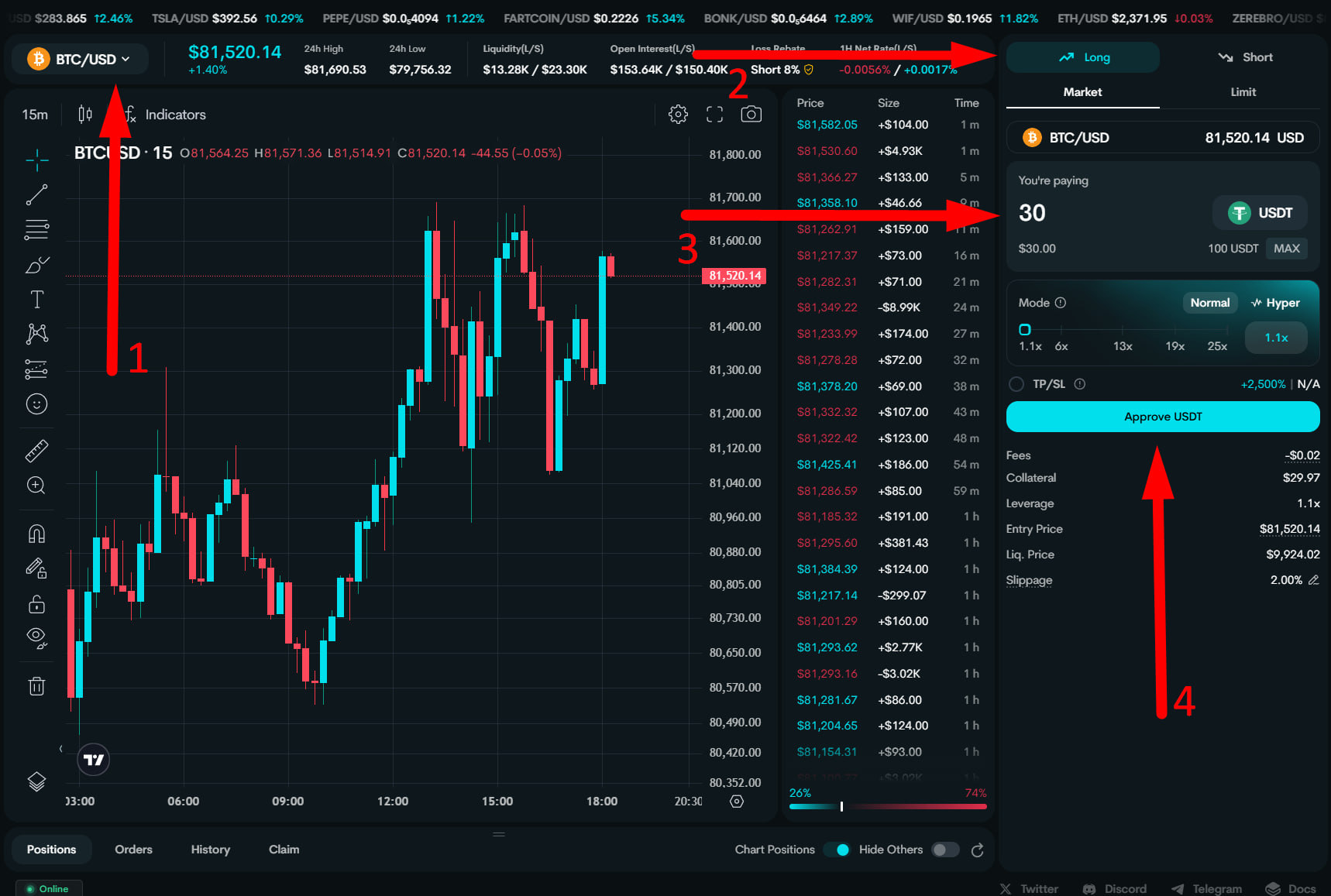1331x896 pixels.
Task: Click the TSLA/USD ticker in top bar
Action: (x=227, y=18)
